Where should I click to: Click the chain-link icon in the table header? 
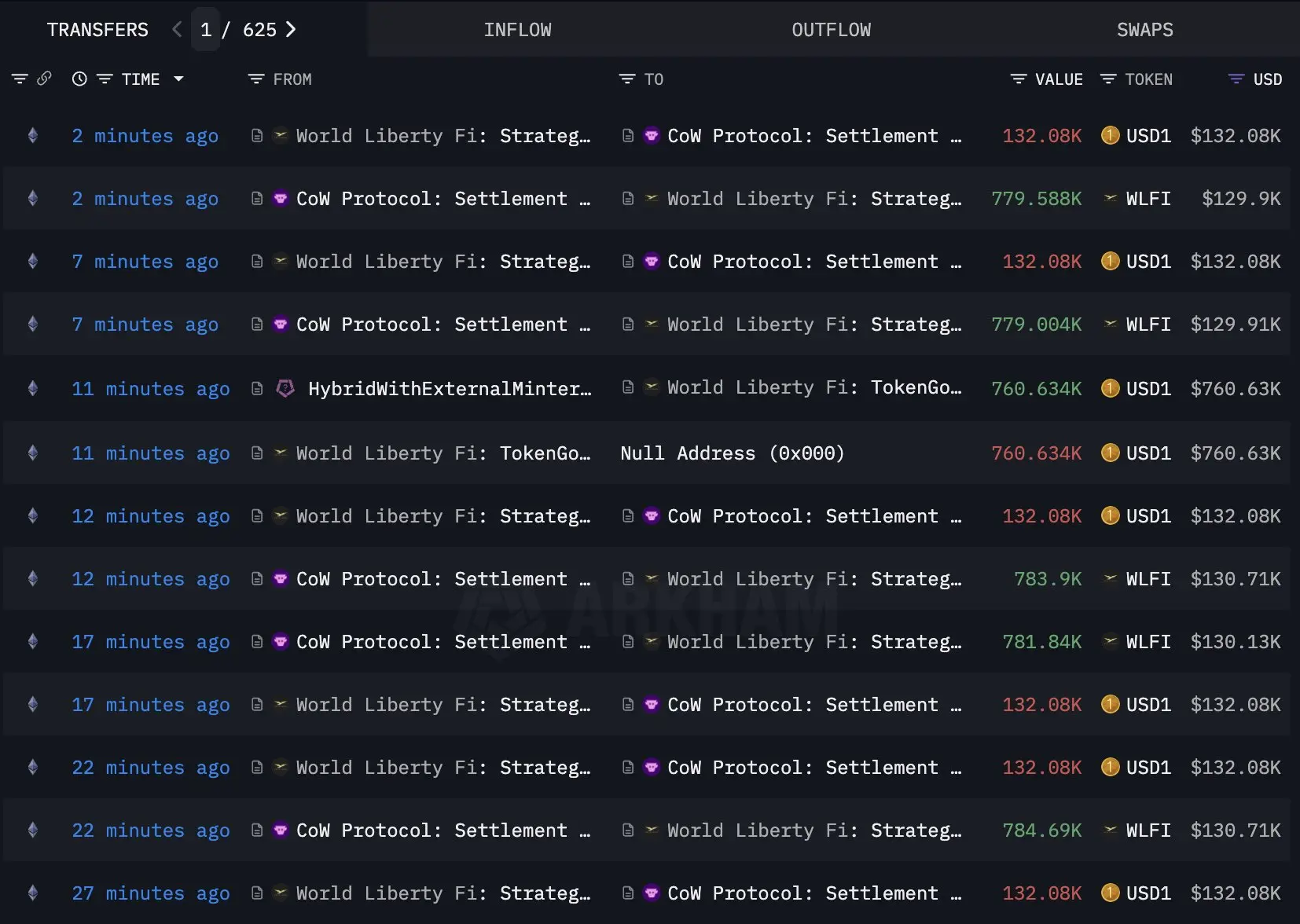tap(45, 79)
